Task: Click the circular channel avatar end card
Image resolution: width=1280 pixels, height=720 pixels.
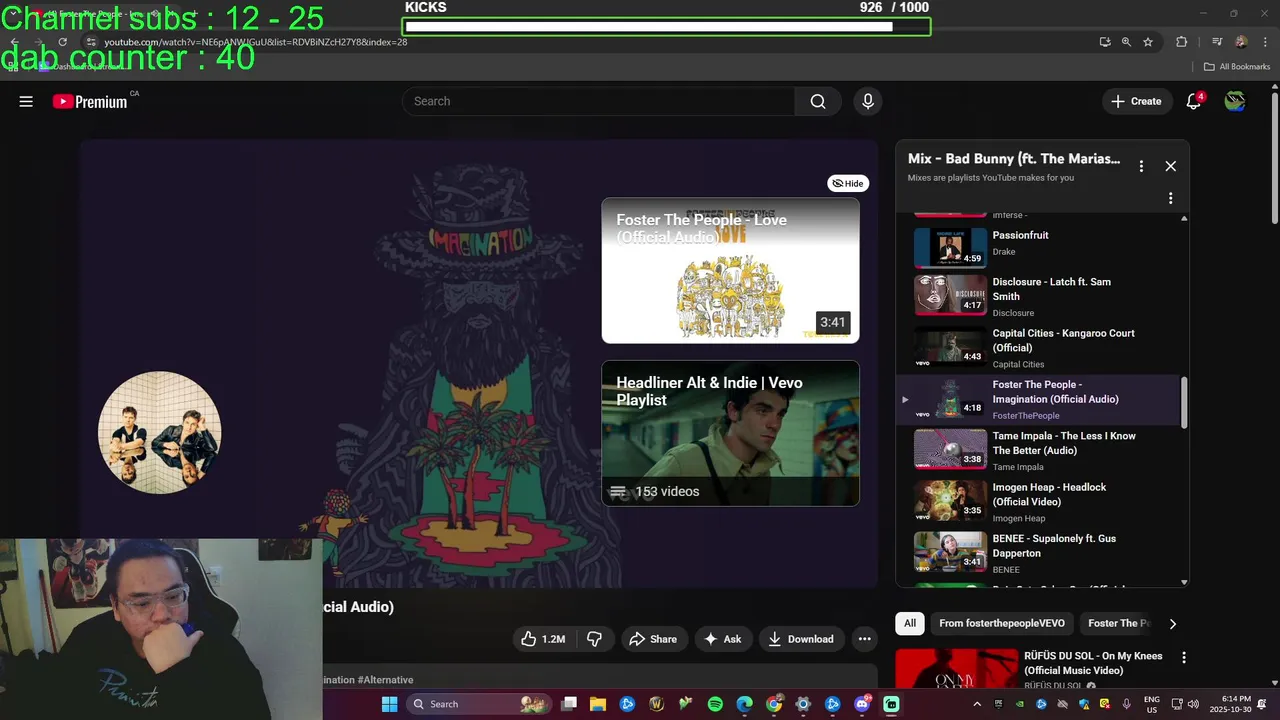Action: point(160,433)
